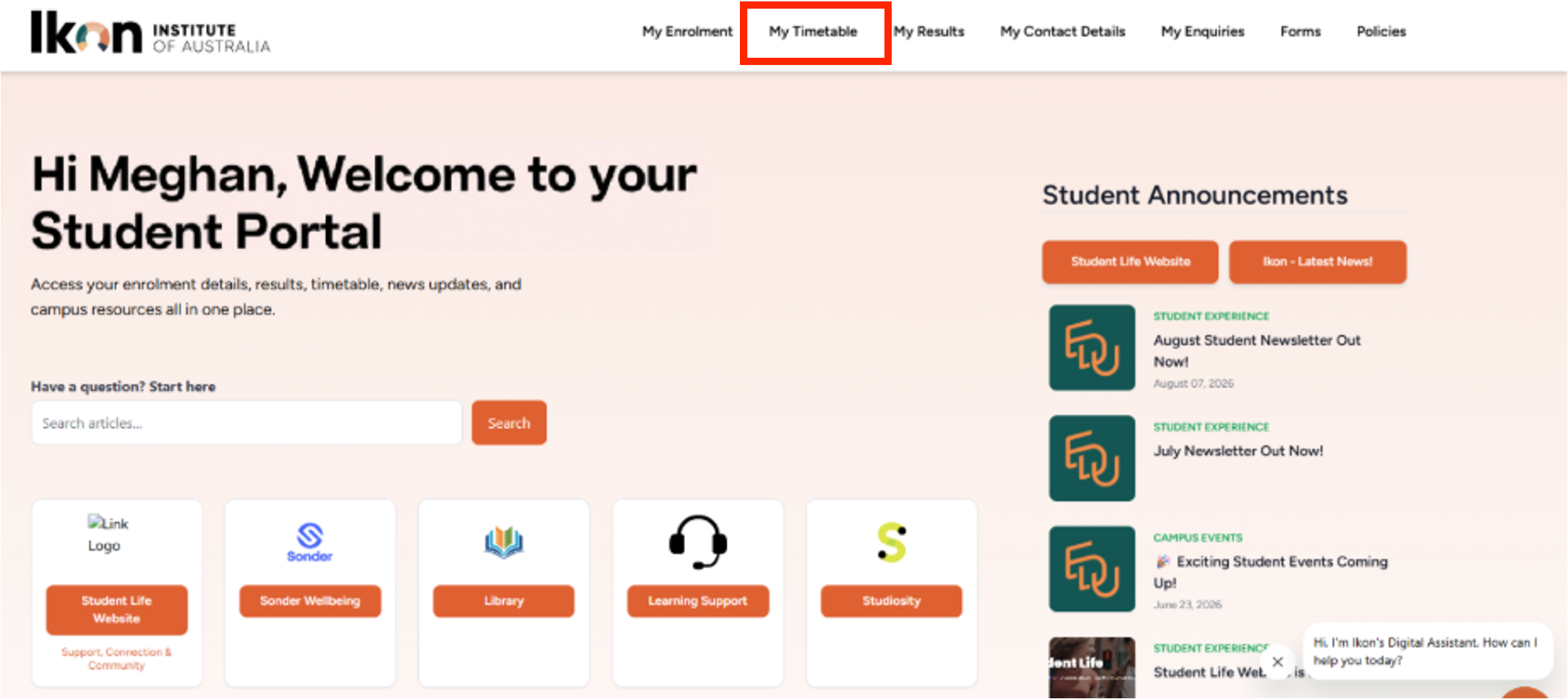Click the August 07, 2026 date text
This screenshot has width=1568, height=699.
pos(1193,383)
